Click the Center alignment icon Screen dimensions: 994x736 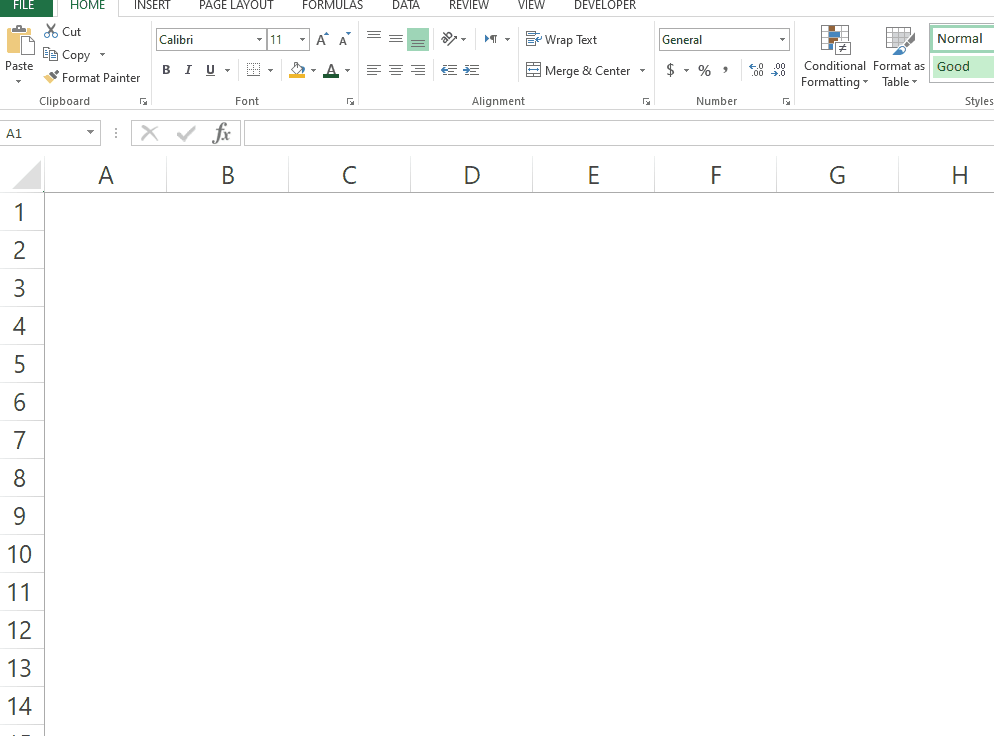(395, 70)
